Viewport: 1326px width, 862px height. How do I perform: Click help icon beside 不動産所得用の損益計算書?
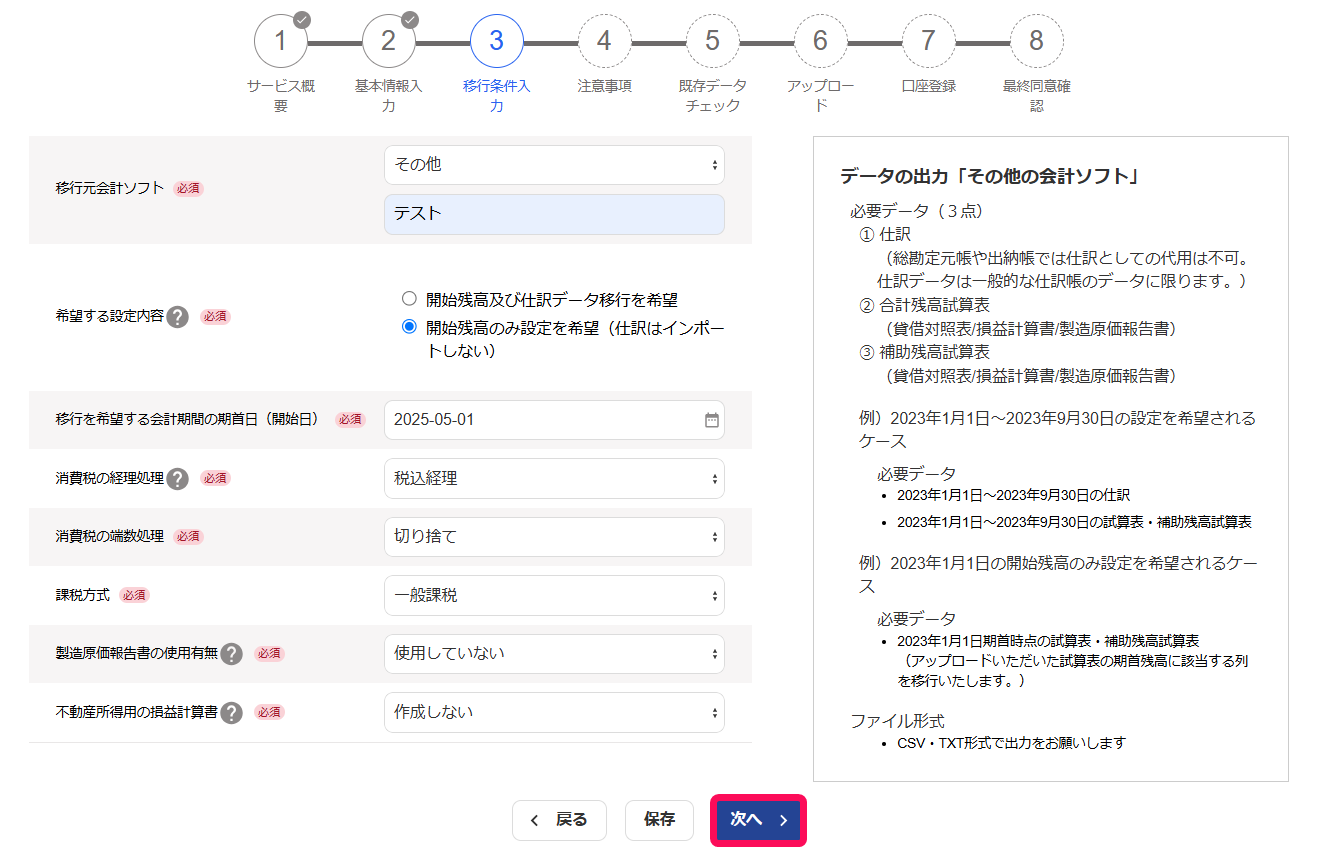click(232, 713)
